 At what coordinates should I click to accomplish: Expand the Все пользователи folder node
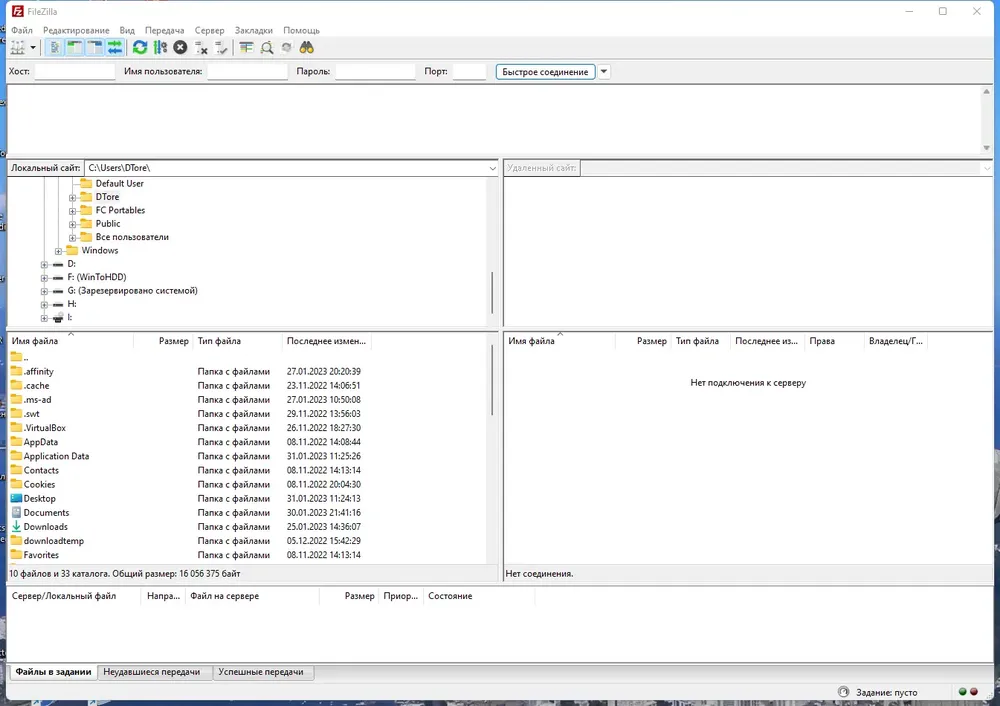pos(73,238)
